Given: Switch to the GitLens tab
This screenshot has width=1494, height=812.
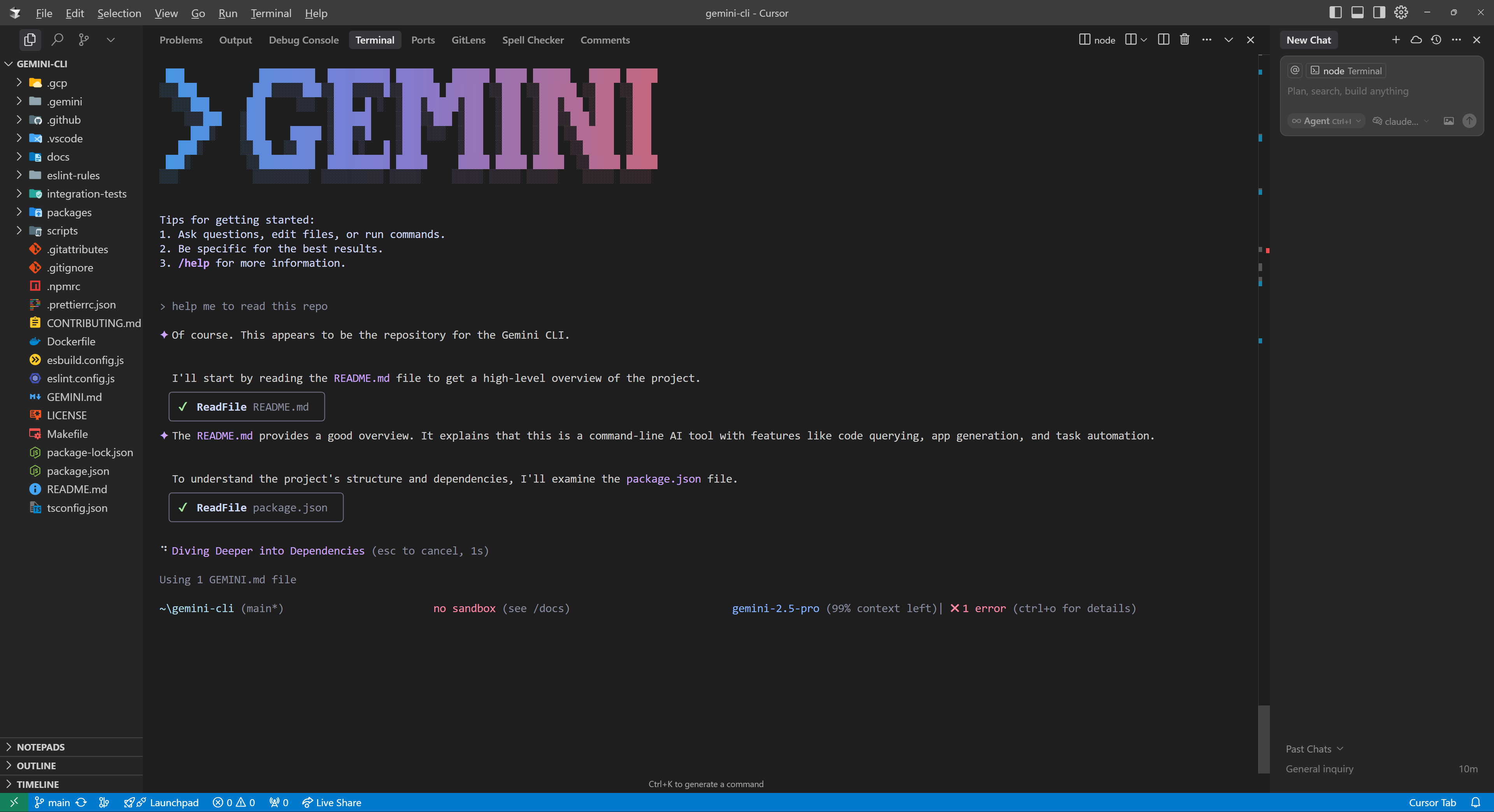Looking at the screenshot, I should 468,39.
